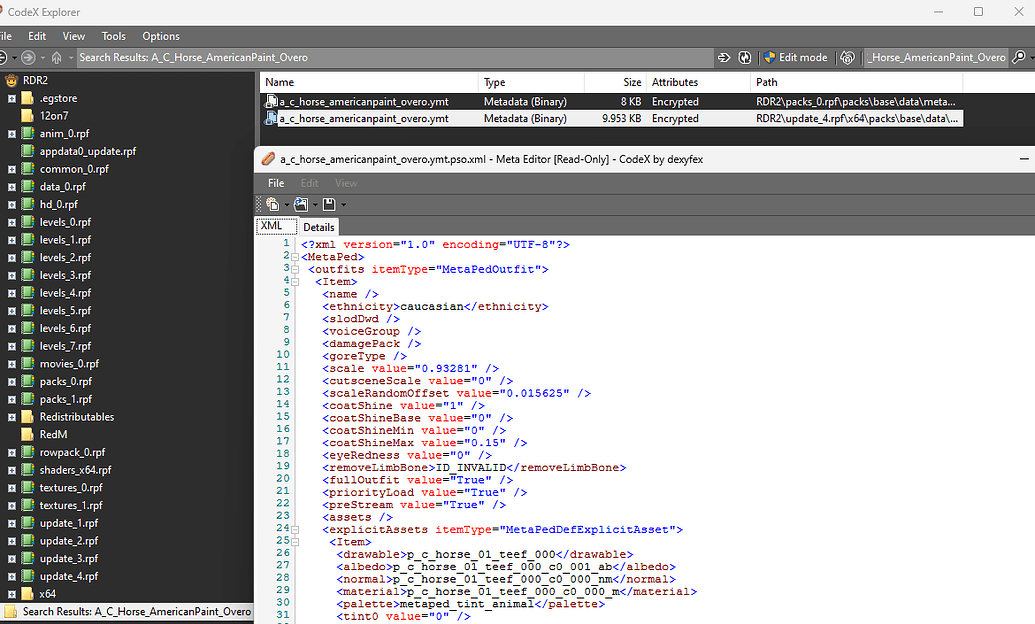Click the Go-to arrow icon on the toolbar
Viewport: 1035px width, 624px height.
pyautogui.click(x=725, y=57)
